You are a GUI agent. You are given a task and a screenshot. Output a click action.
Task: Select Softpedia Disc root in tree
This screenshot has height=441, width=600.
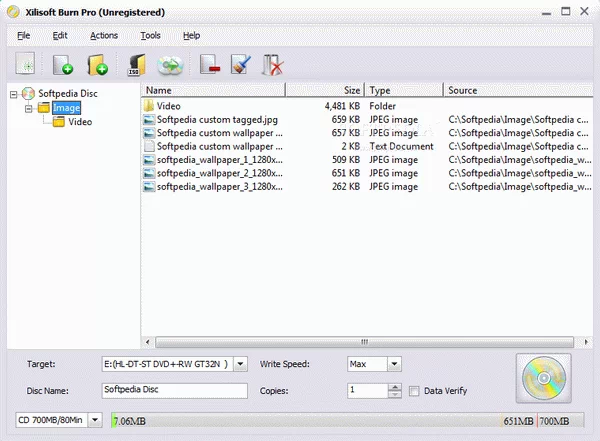point(68,93)
